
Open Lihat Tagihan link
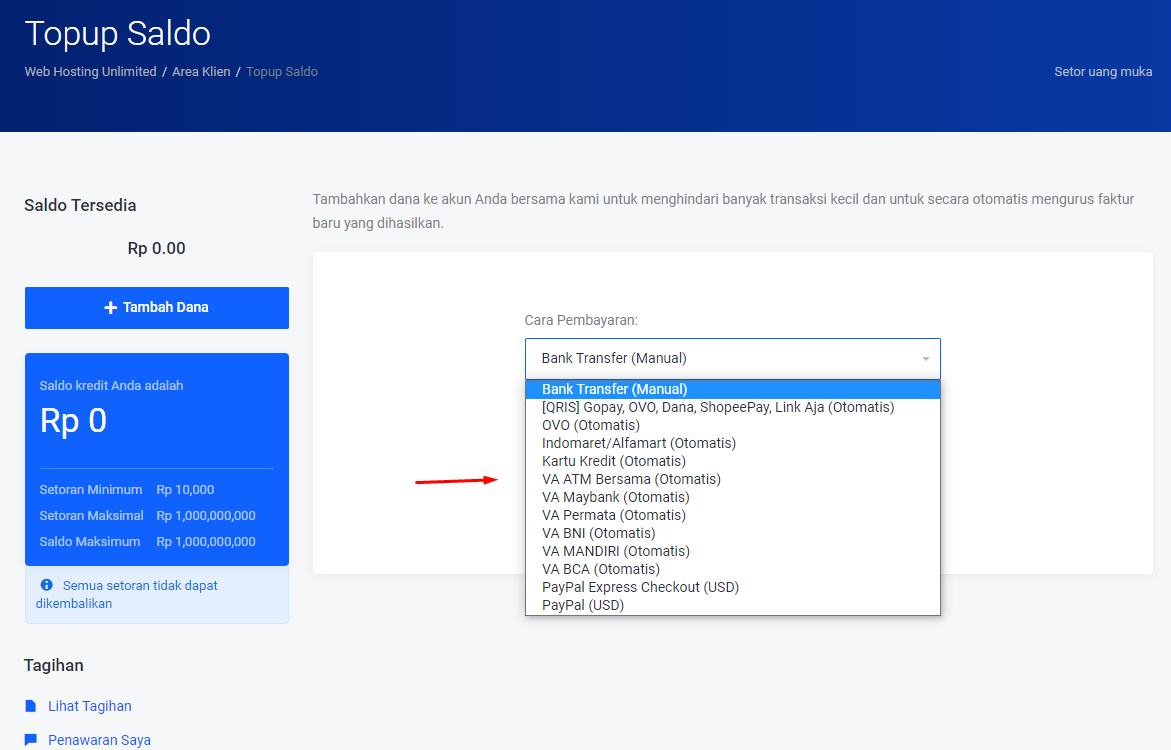89,706
